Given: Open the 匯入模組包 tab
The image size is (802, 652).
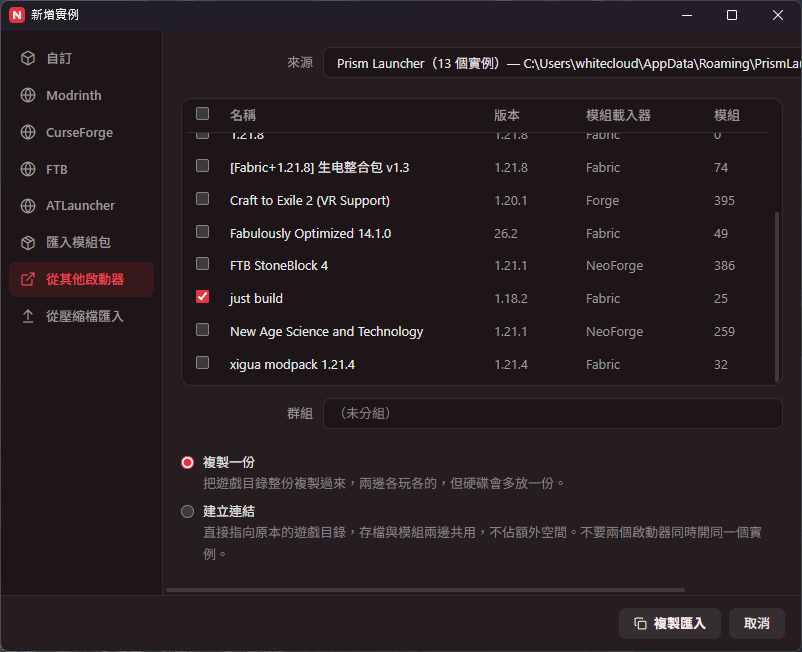Looking at the screenshot, I should pos(81,242).
